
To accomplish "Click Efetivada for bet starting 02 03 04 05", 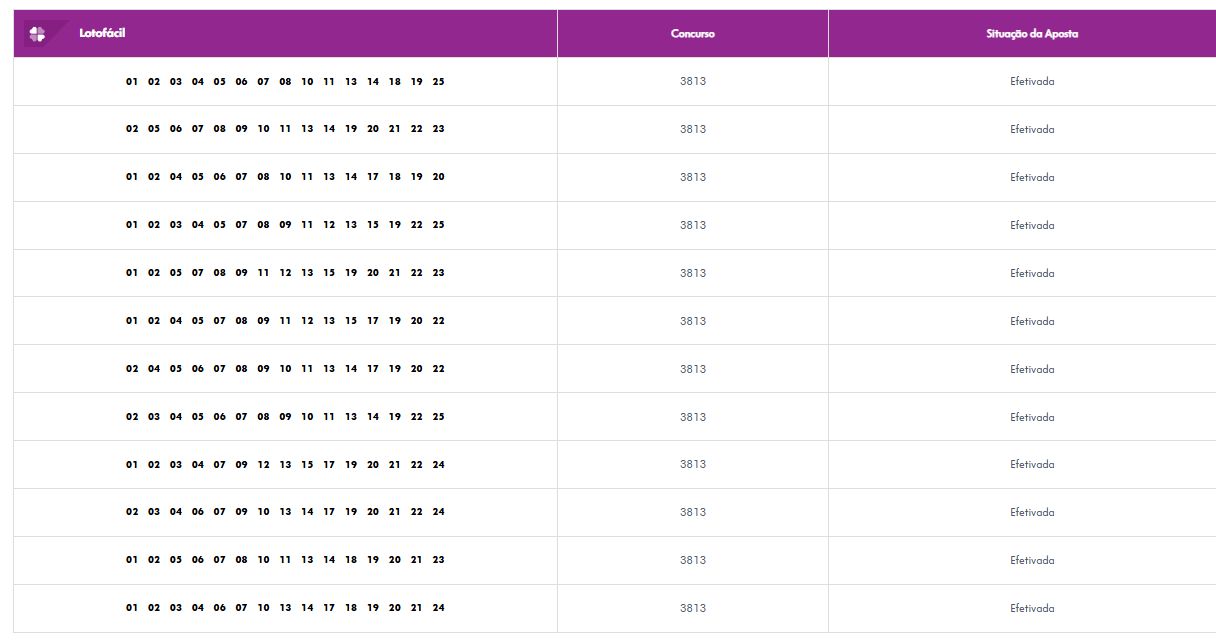I will [1032, 417].
